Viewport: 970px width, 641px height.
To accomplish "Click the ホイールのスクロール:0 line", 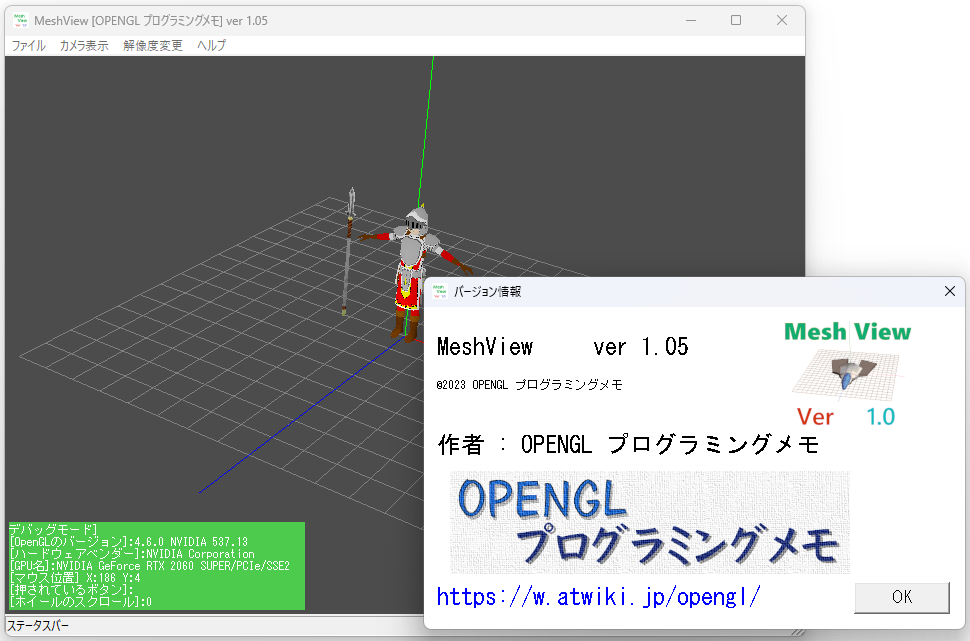I will click(x=80, y=601).
